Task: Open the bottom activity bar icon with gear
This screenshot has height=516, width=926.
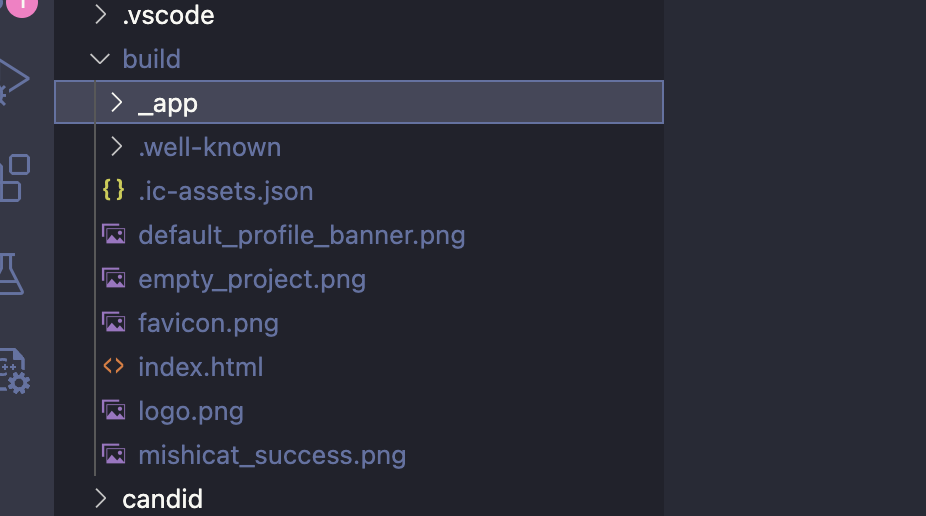Action: pyautogui.click(x=14, y=372)
